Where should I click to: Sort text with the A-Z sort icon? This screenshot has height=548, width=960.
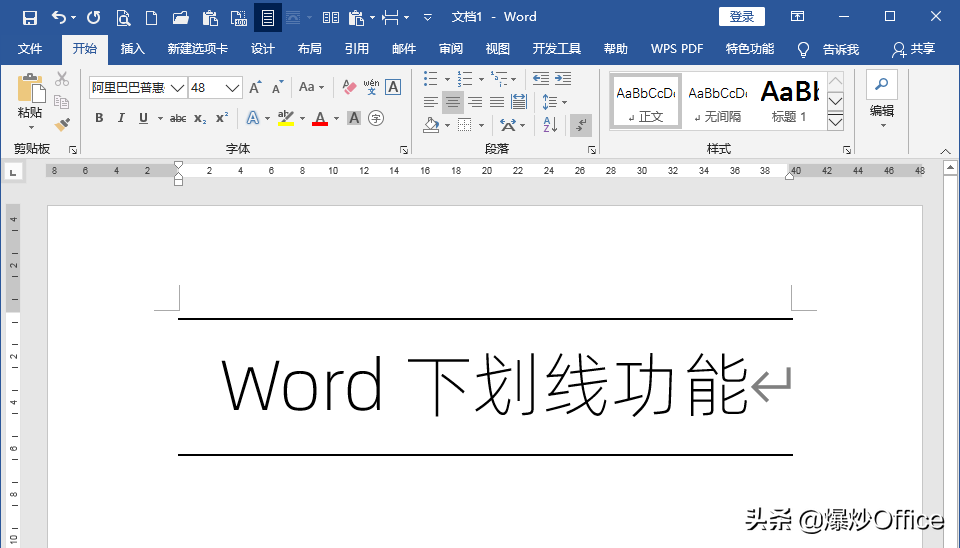(x=550, y=125)
